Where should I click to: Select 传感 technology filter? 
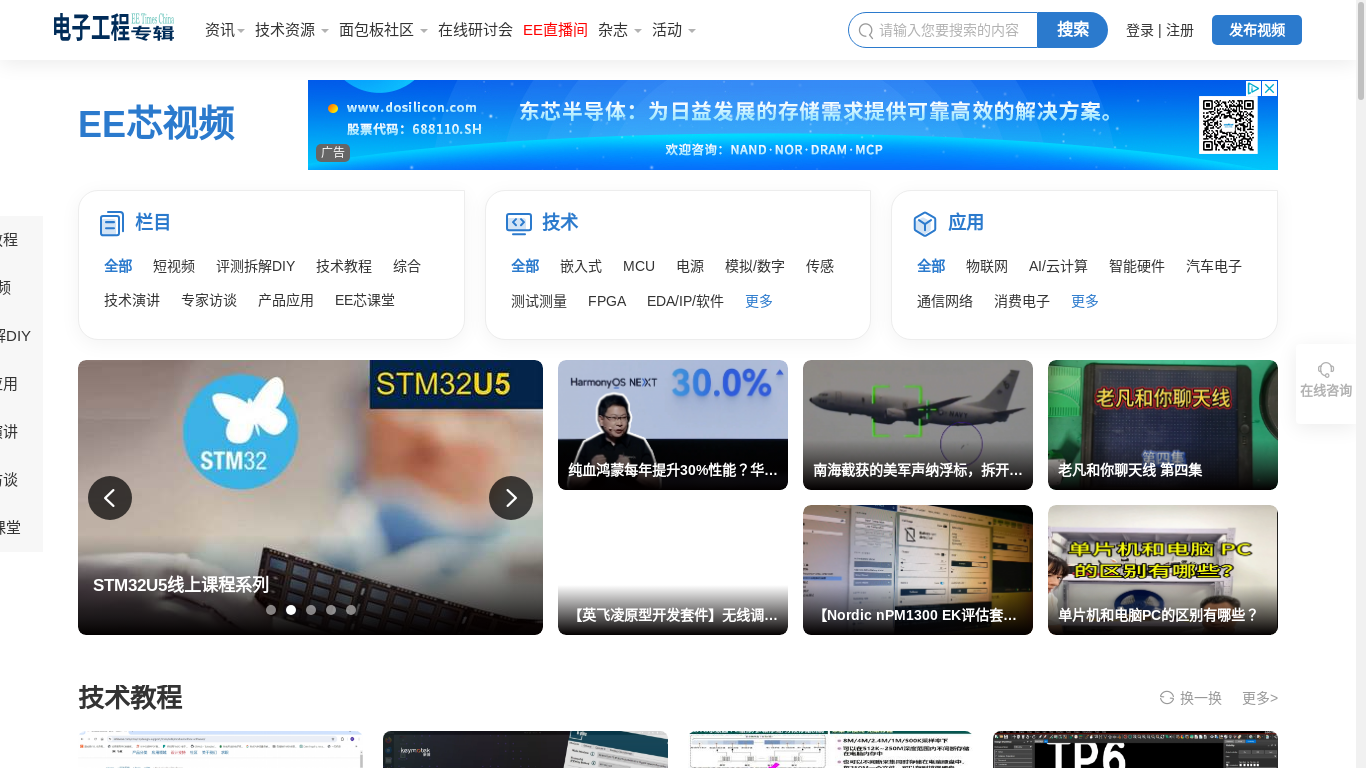click(x=820, y=266)
